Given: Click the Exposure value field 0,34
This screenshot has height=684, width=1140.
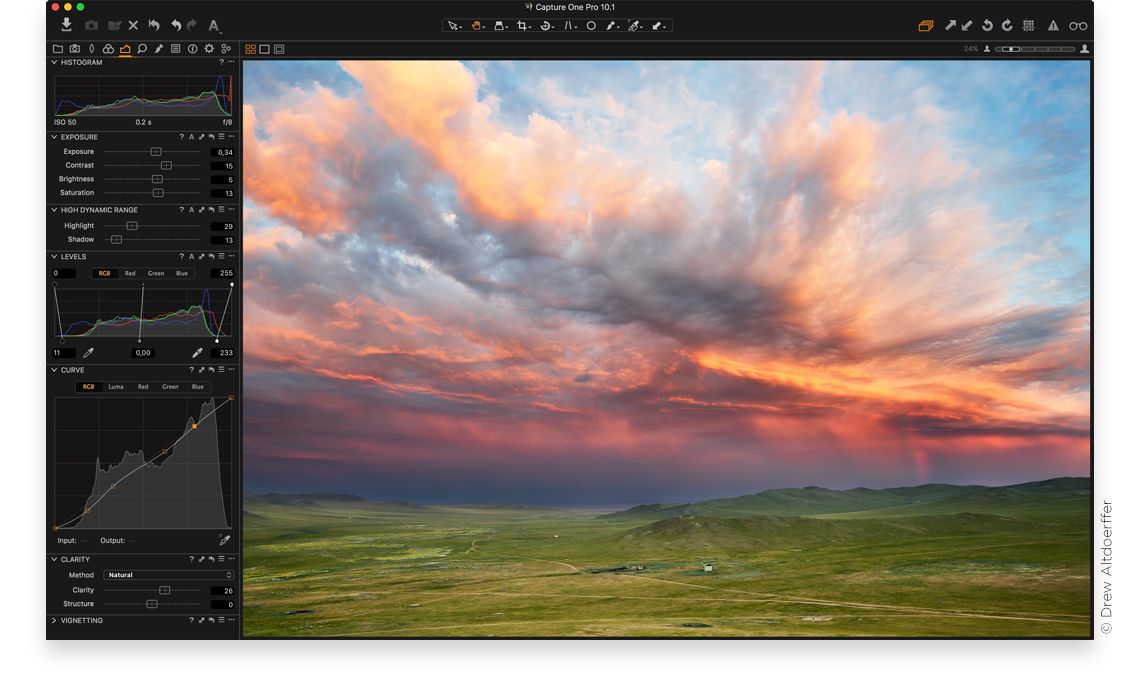Looking at the screenshot, I should coord(222,152).
